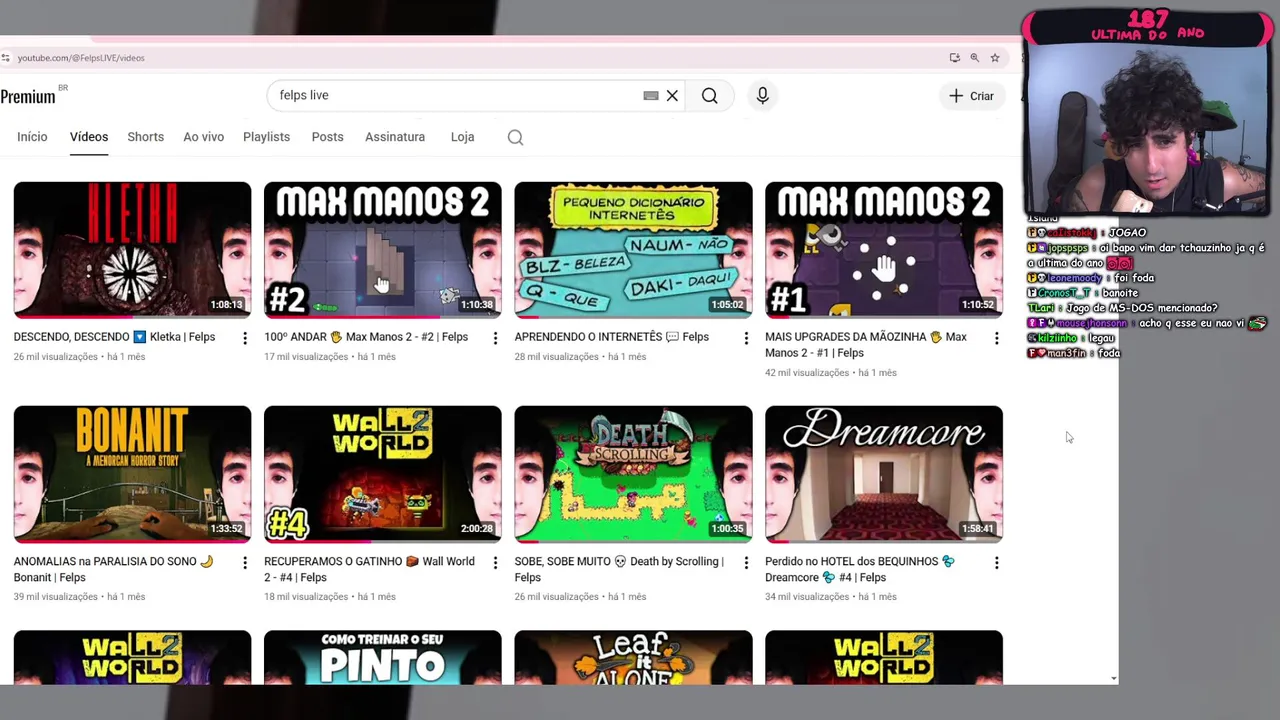Click the install app icon in address bar

[955, 58]
